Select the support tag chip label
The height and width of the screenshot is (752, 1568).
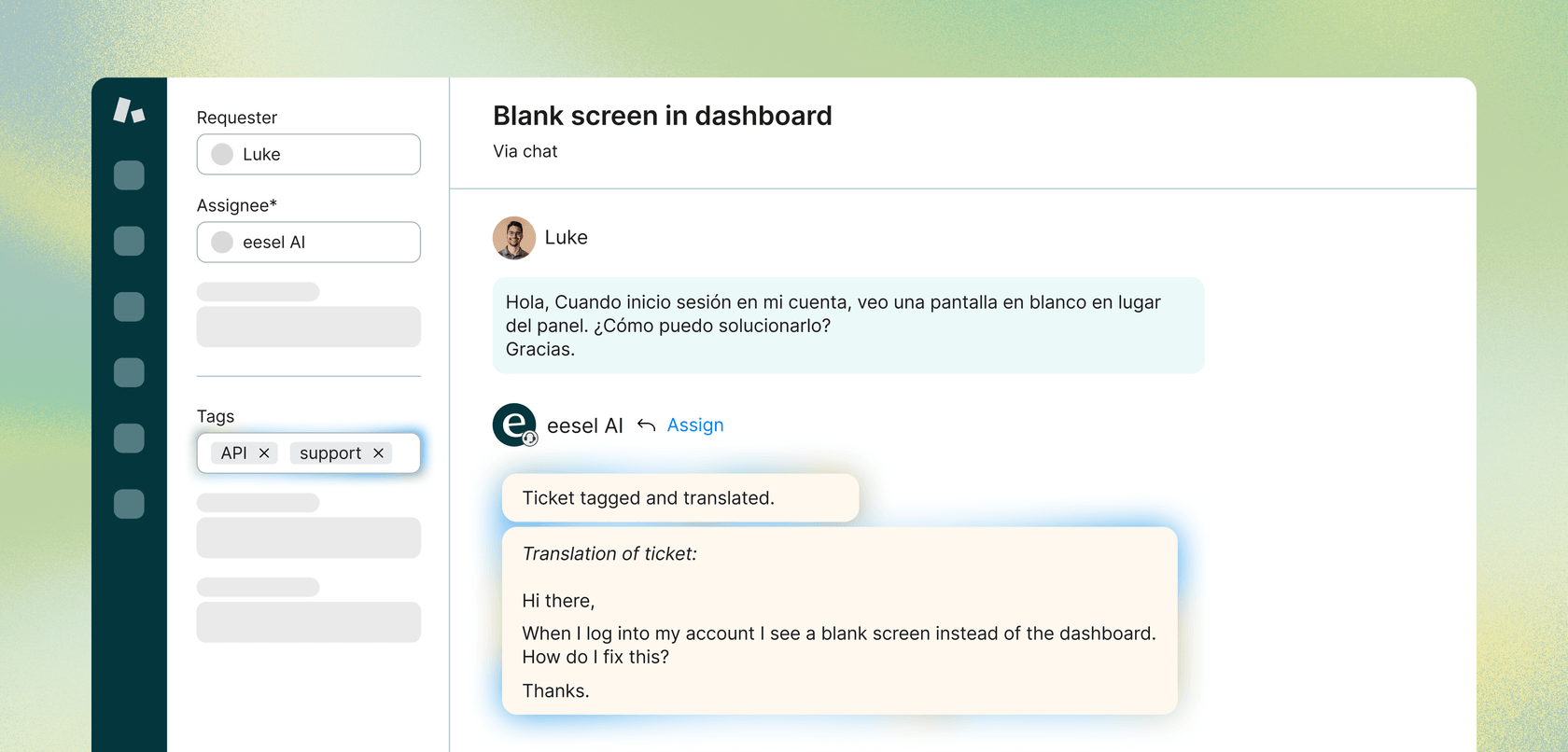pos(329,453)
